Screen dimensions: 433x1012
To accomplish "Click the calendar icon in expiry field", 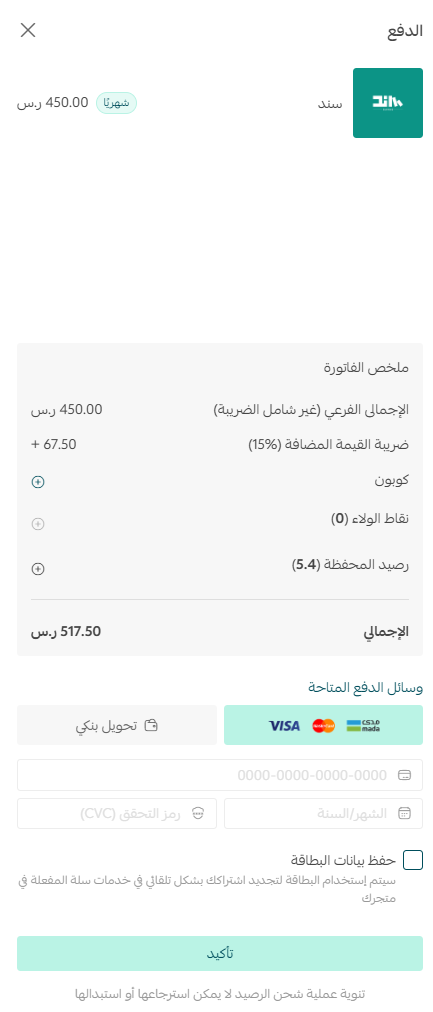I will pyautogui.click(x=405, y=813).
